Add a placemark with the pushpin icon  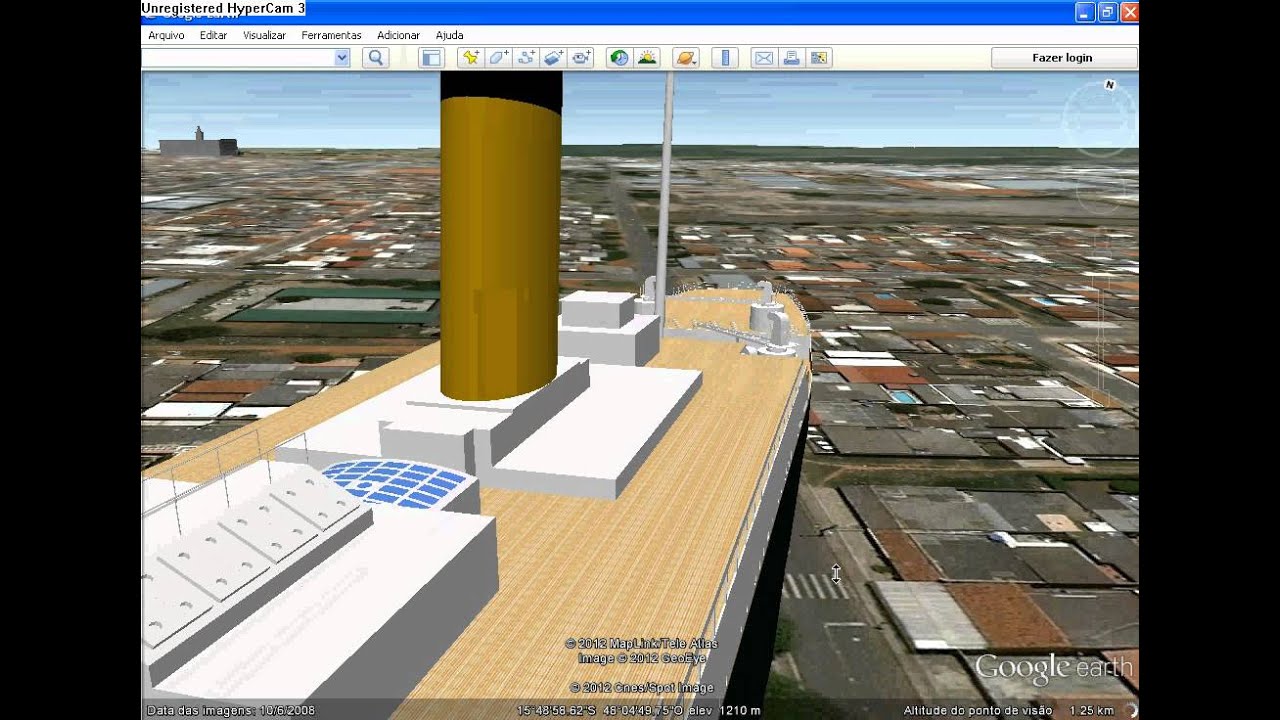pyautogui.click(x=470, y=58)
